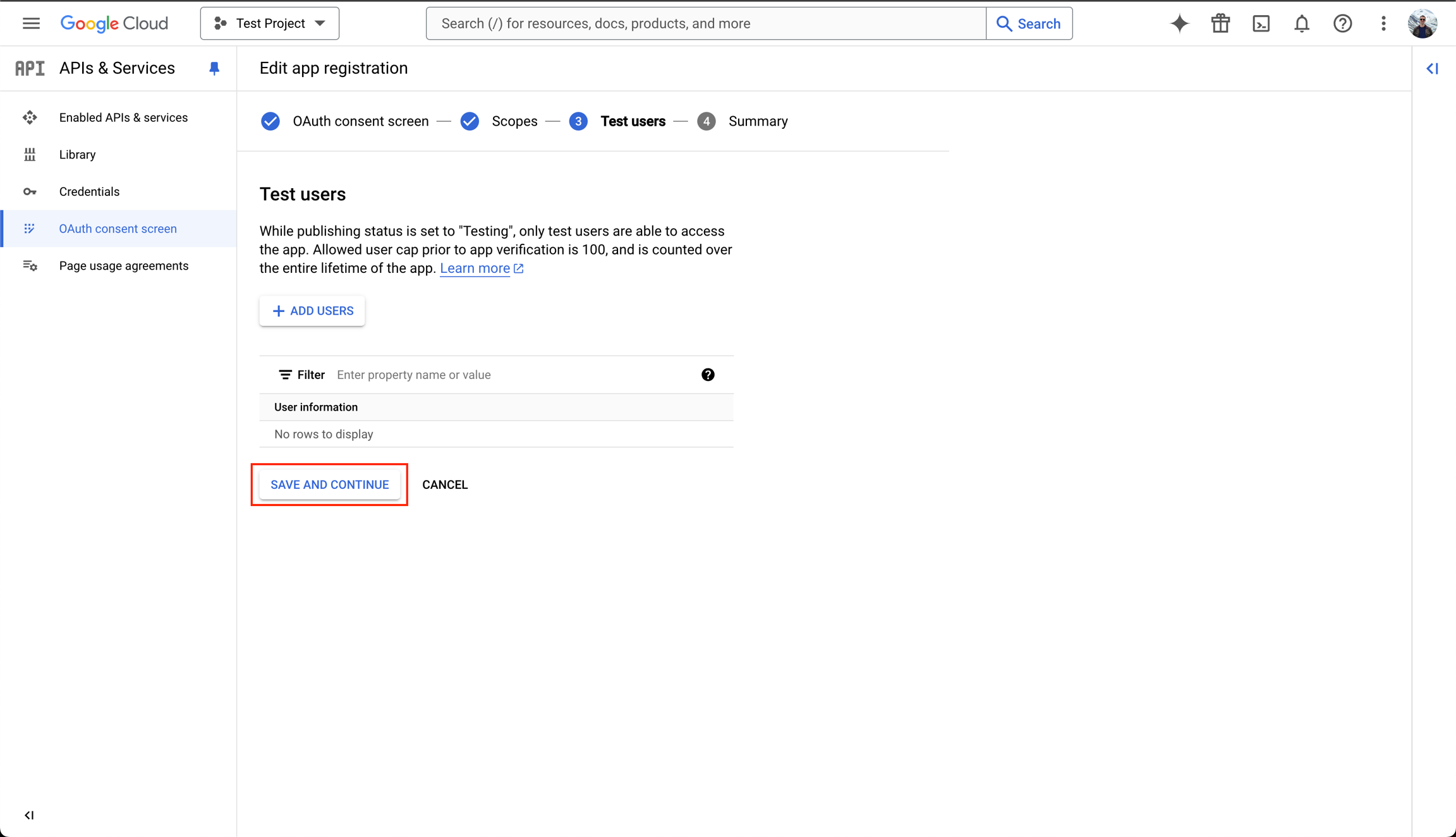
Task: Open the Test Project selector dropdown
Action: (270, 23)
